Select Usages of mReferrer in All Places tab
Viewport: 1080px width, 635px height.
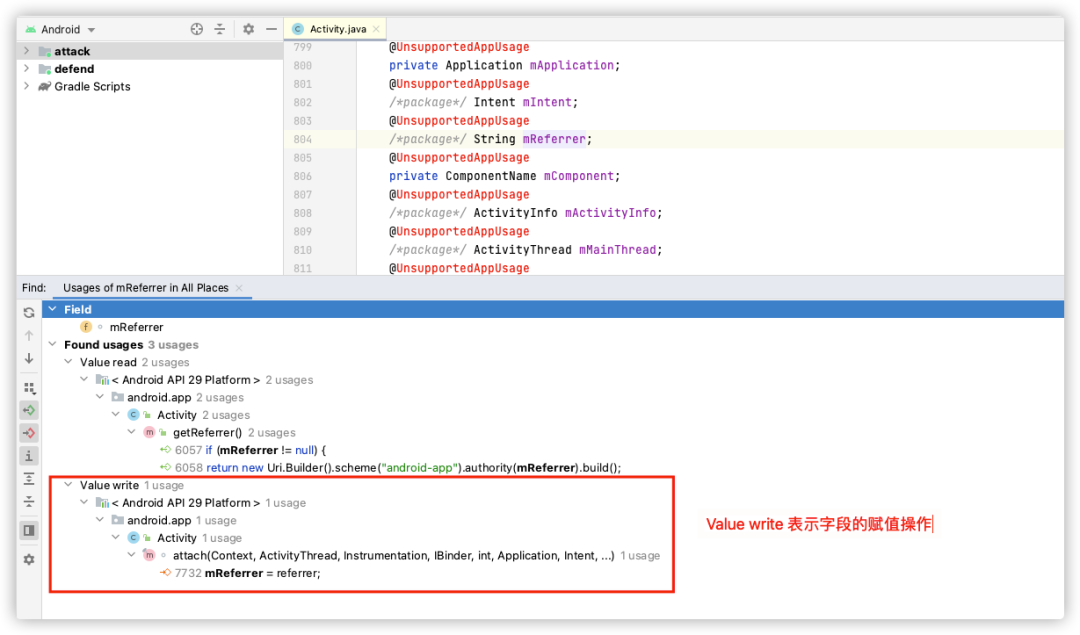(x=145, y=288)
